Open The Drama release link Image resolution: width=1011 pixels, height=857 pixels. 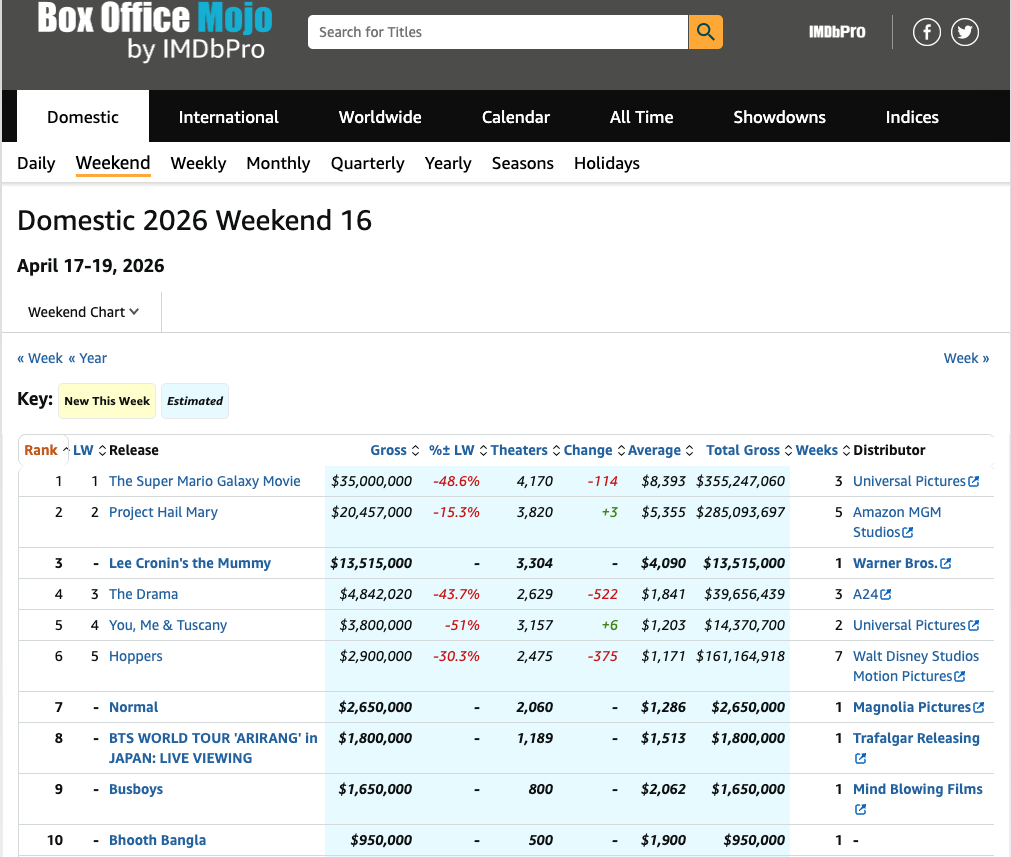pyautogui.click(x=143, y=595)
